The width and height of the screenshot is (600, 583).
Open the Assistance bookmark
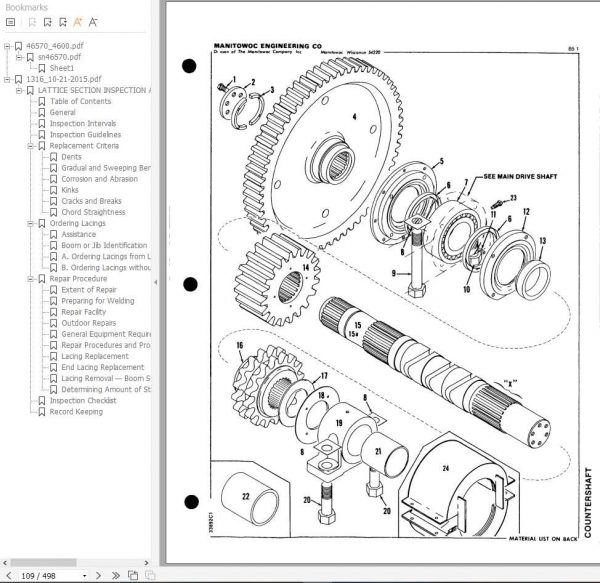click(78, 235)
